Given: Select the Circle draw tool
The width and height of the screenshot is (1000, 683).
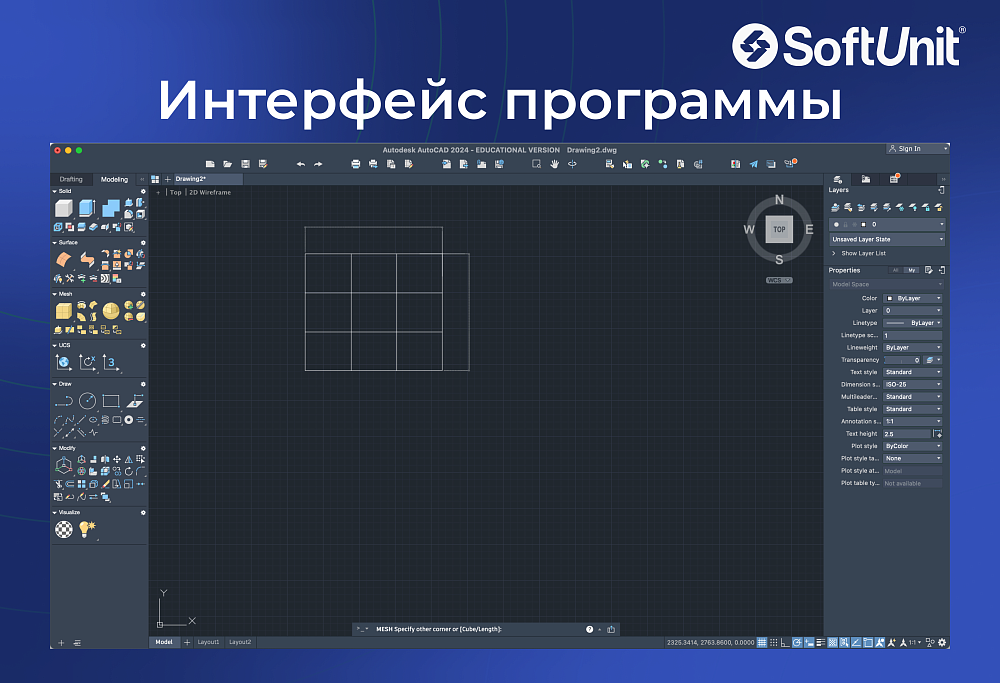Looking at the screenshot, I should pyautogui.click(x=87, y=401).
